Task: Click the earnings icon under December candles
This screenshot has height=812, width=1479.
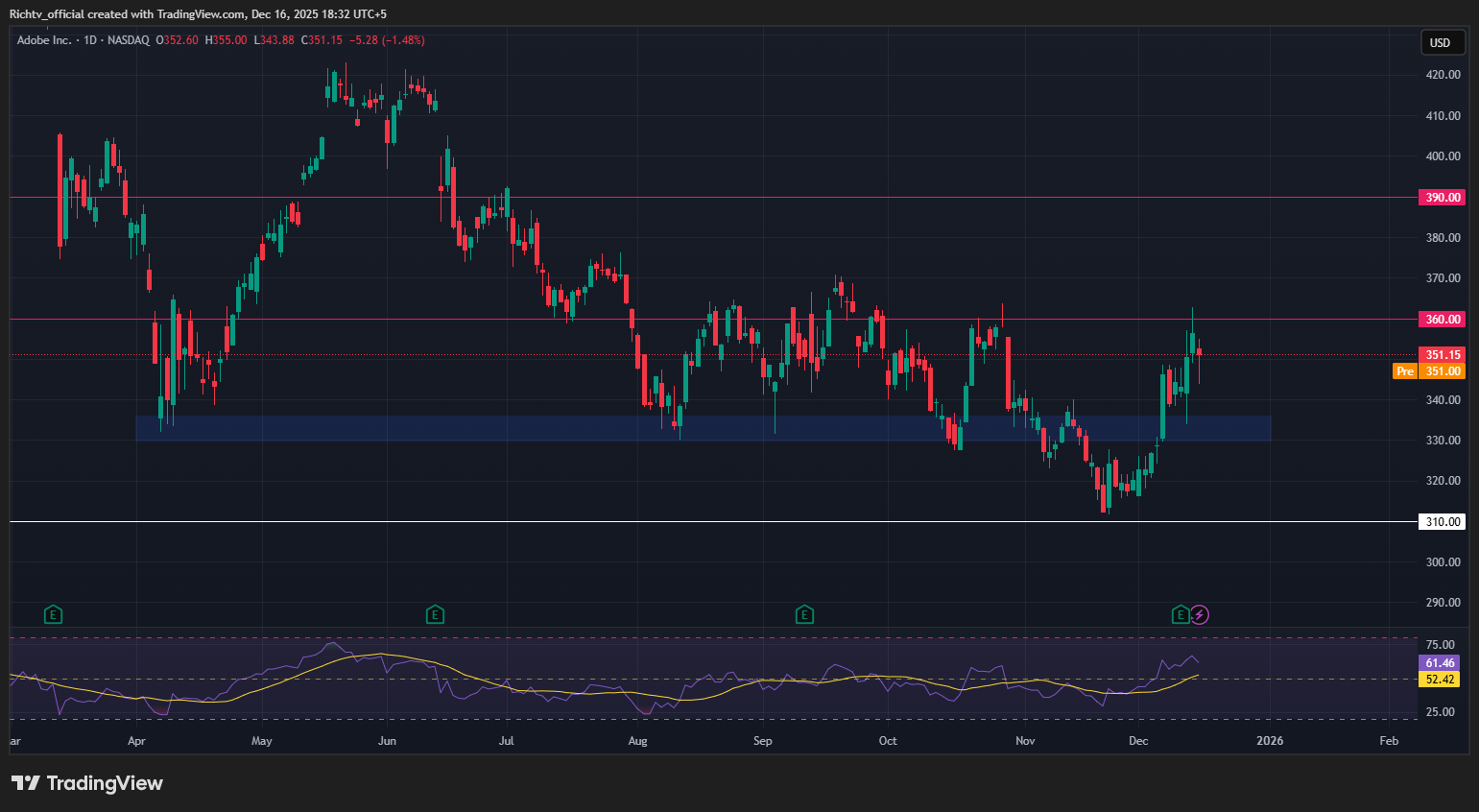Action: pyautogui.click(x=1180, y=614)
